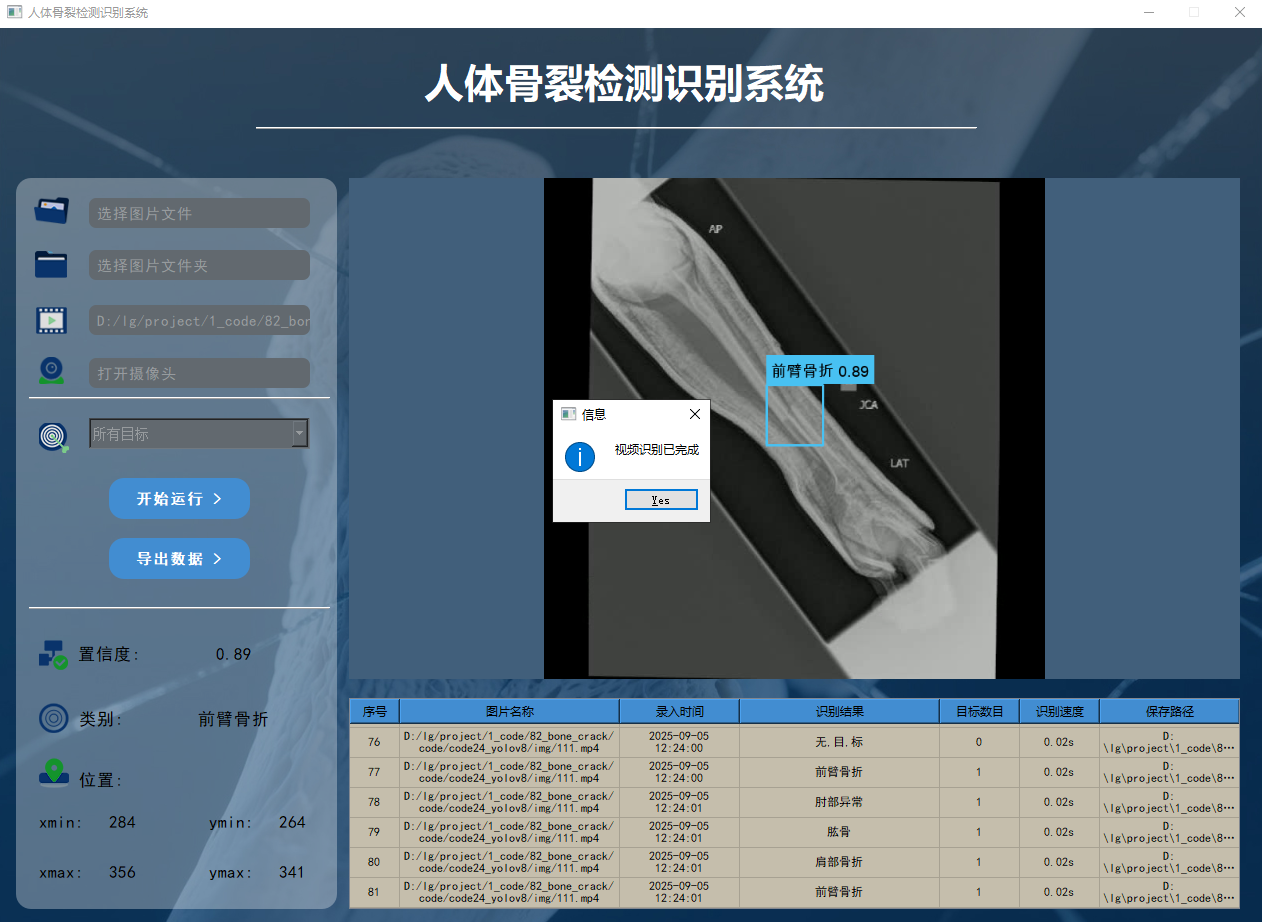The image size is (1262, 922).
Task: Click the target filter radar icon
Action: pyautogui.click(x=53, y=436)
